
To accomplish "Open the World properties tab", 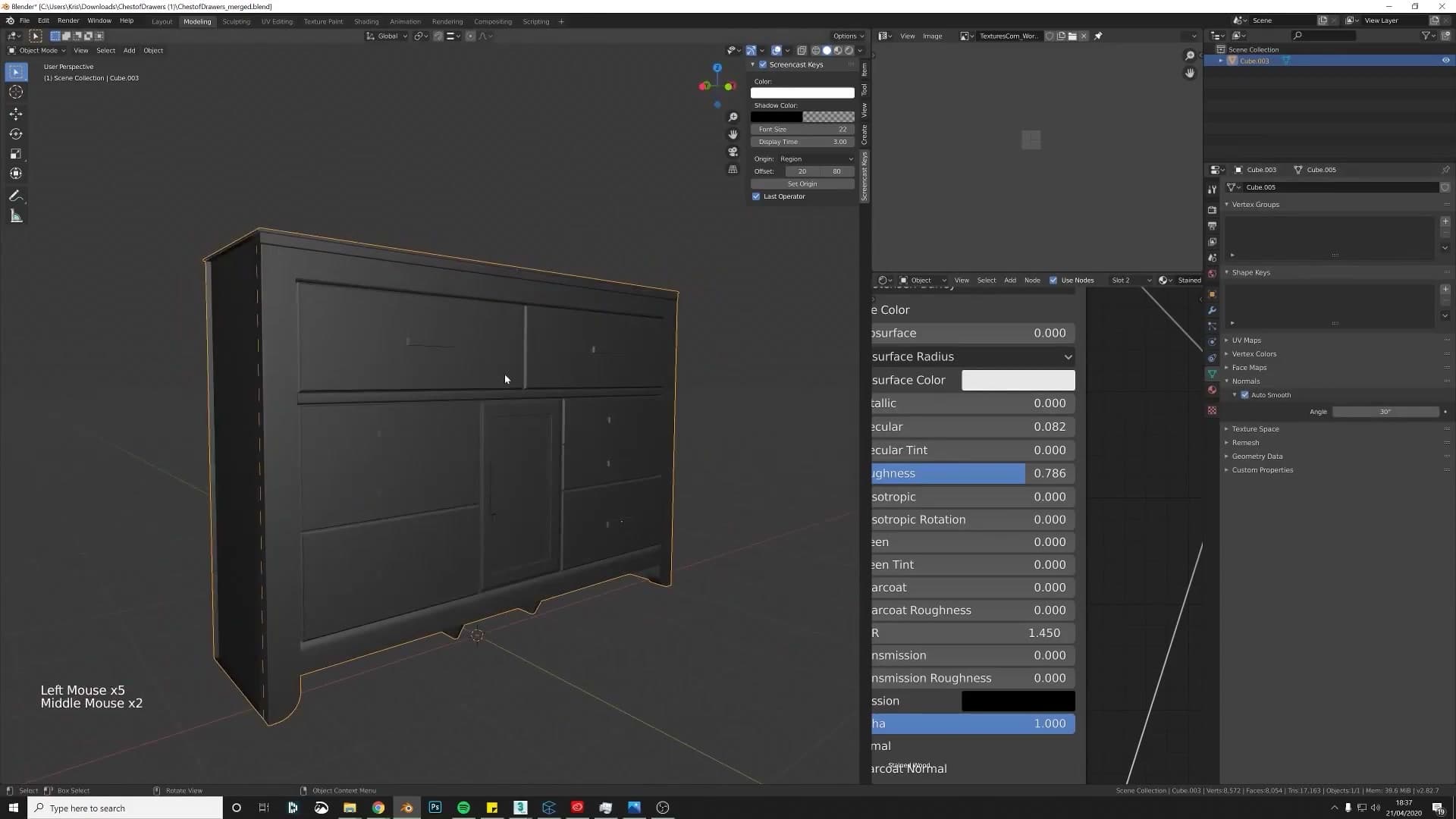I will point(1212,274).
